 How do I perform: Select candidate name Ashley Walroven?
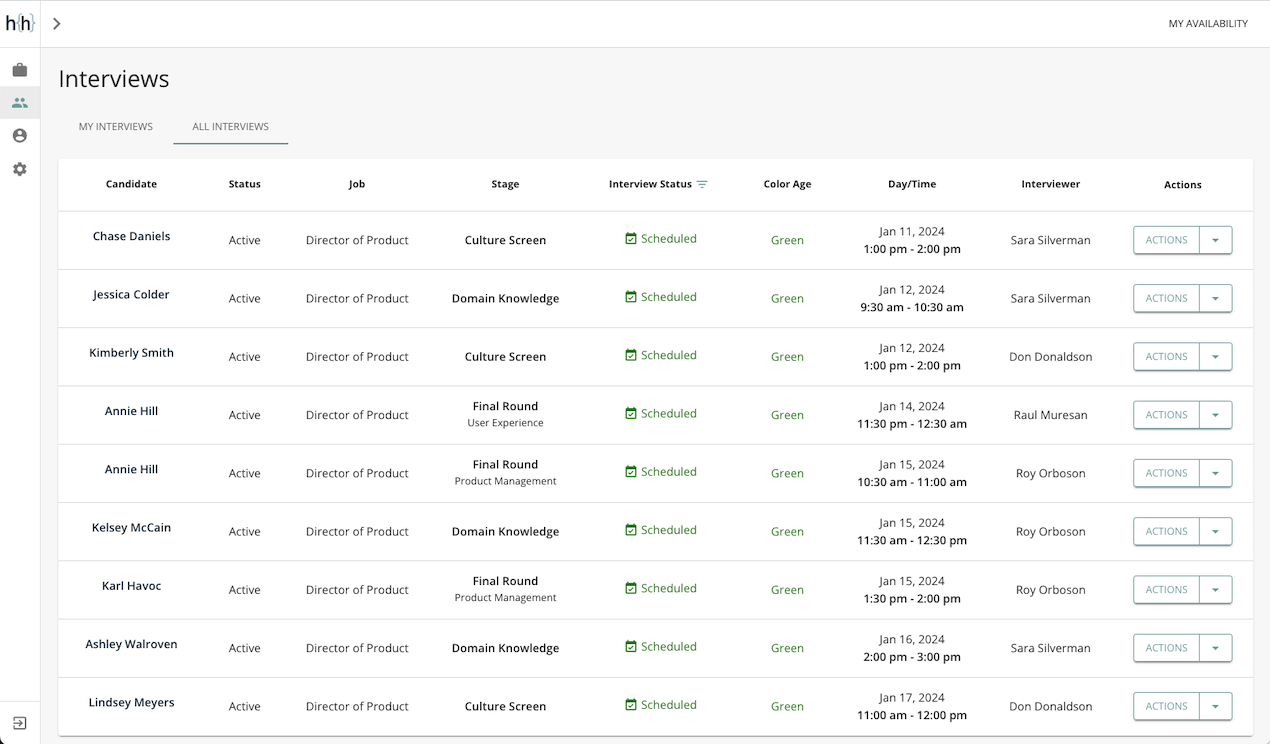click(131, 644)
